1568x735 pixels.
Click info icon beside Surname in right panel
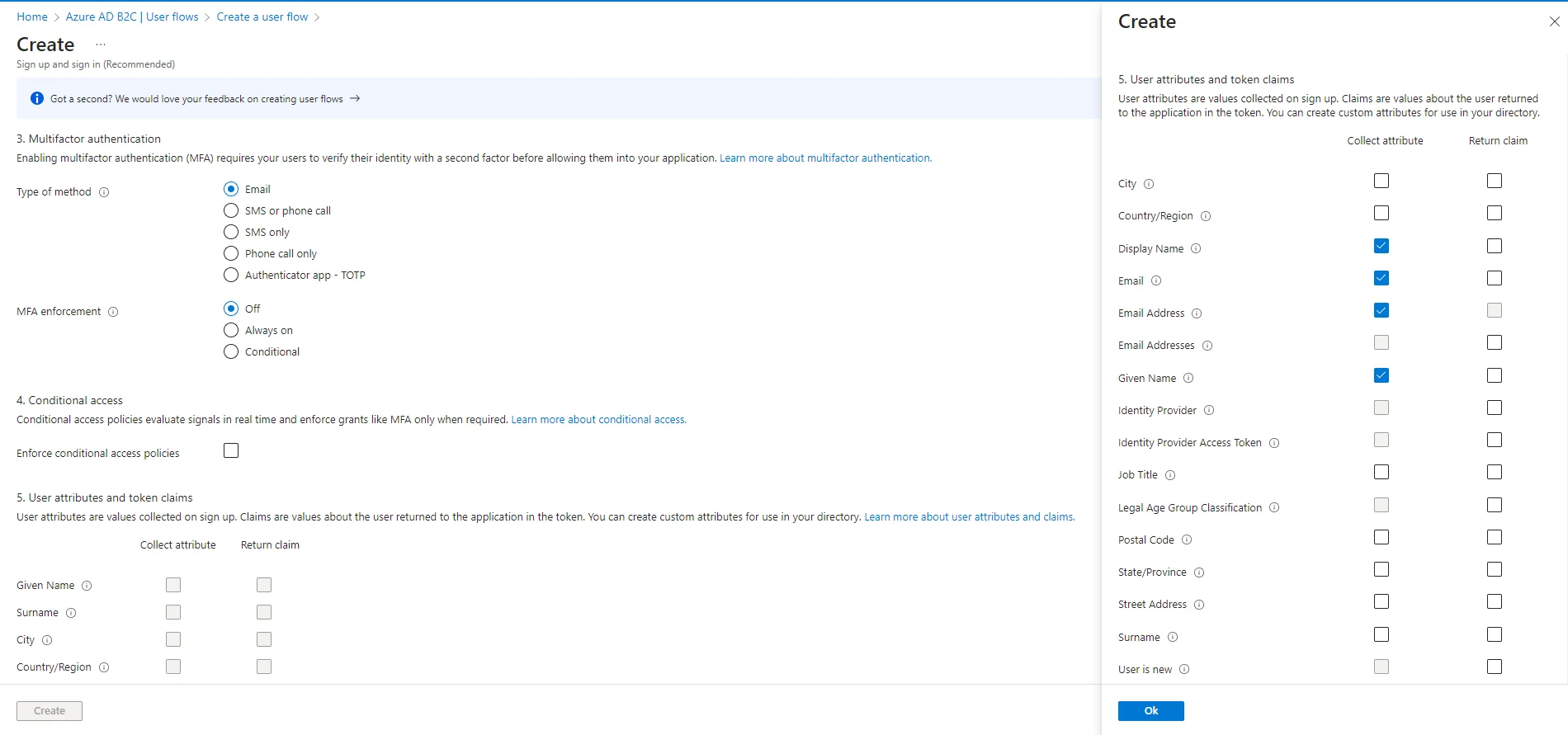[x=1173, y=638]
